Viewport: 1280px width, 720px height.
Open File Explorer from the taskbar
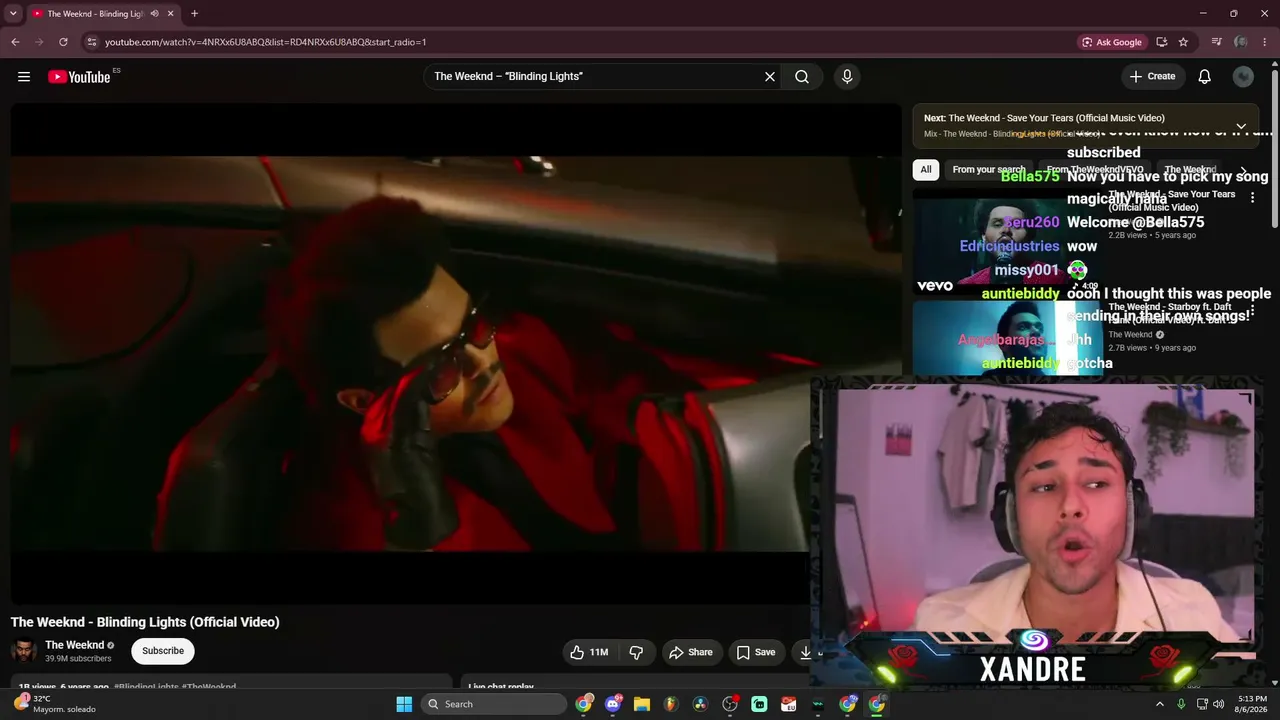(x=642, y=704)
